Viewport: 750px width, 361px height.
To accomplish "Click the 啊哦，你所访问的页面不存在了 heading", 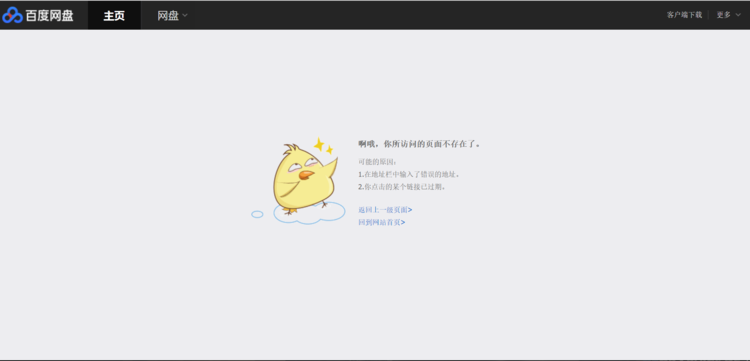I will click(x=419, y=144).
